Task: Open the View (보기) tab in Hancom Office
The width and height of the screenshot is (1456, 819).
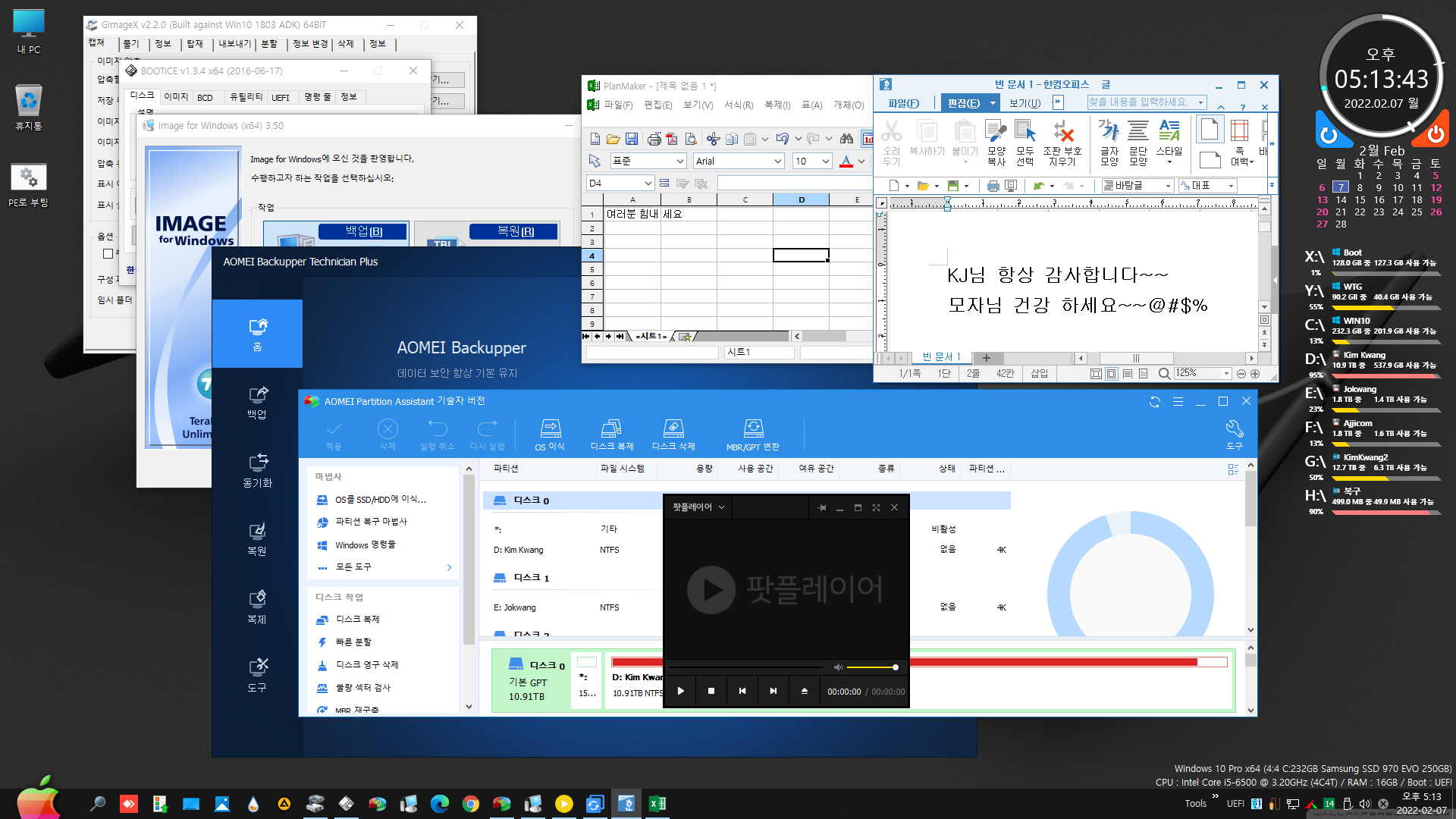Action: (x=1025, y=103)
